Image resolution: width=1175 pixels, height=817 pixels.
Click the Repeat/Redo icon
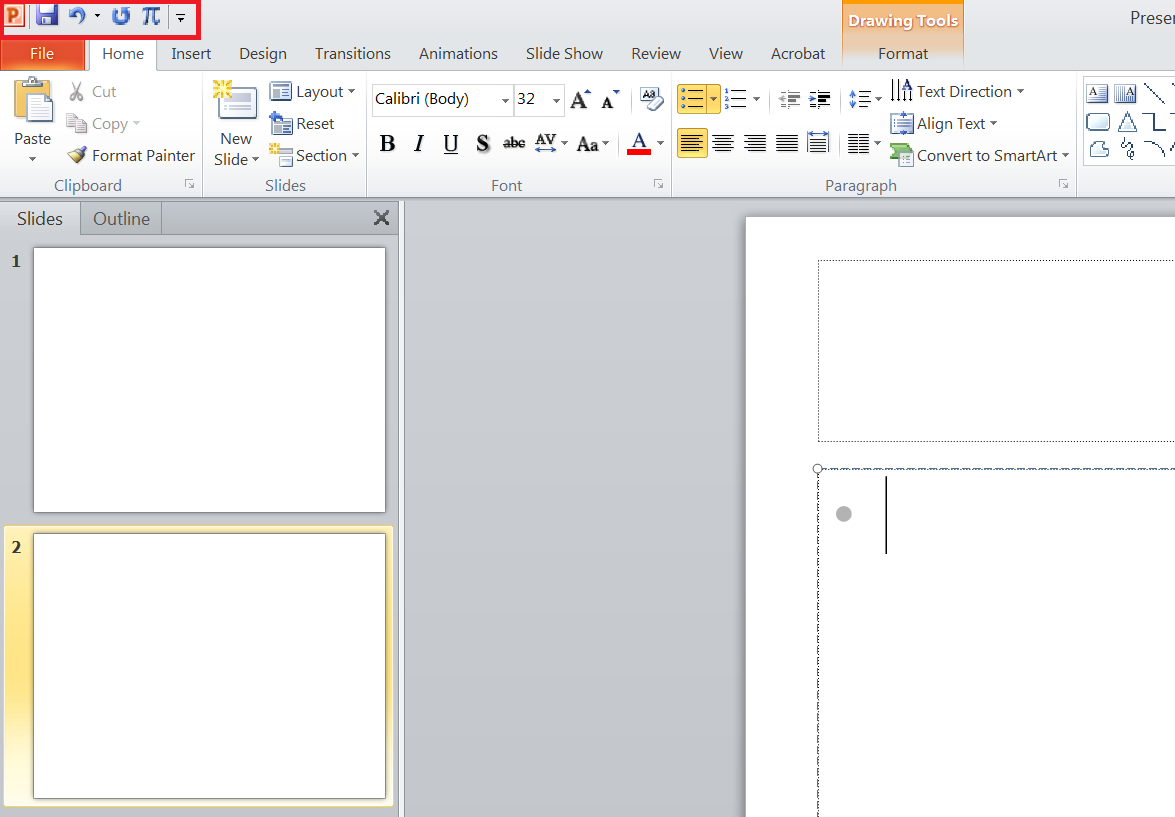pyautogui.click(x=121, y=16)
